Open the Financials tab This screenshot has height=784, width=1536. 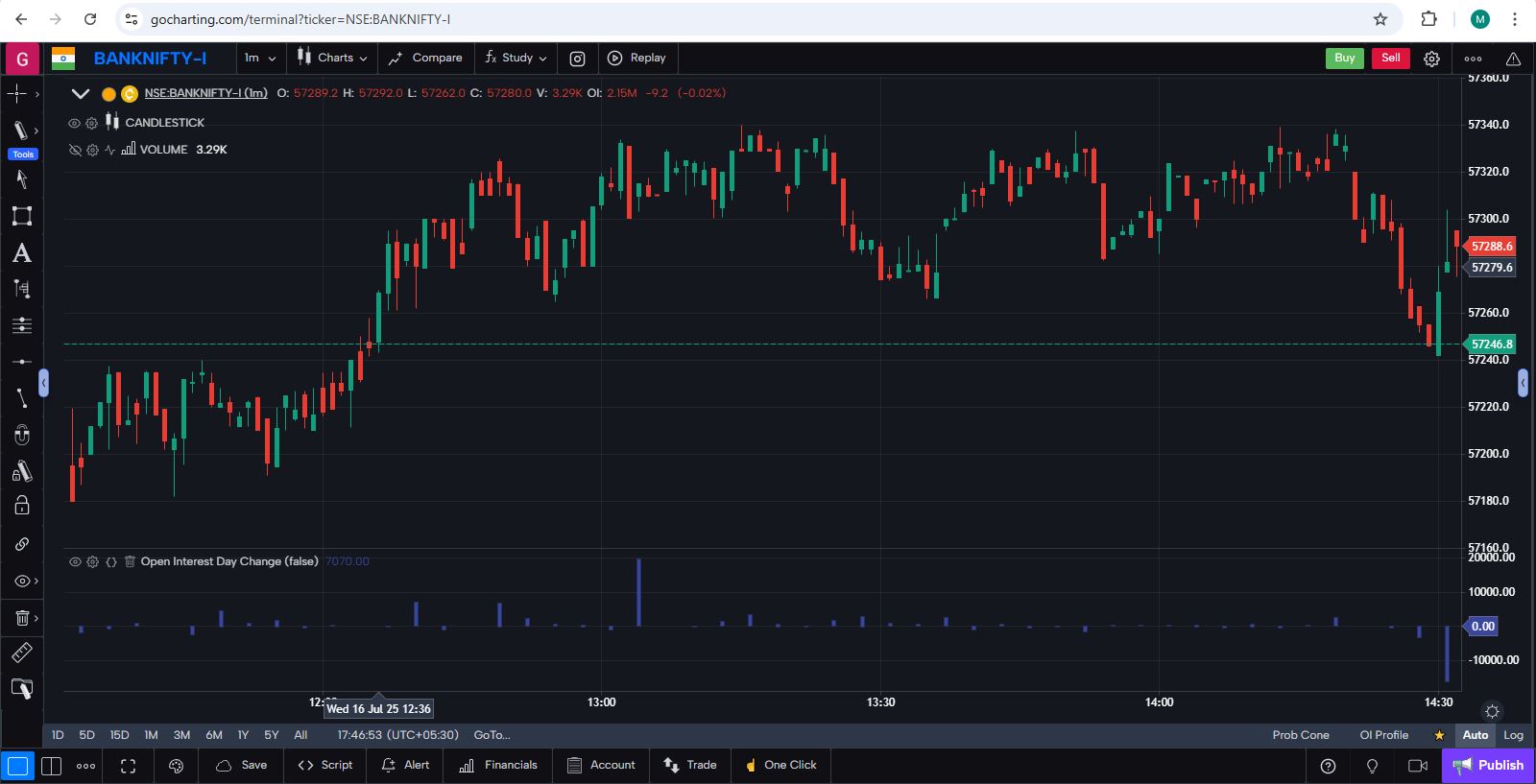(x=498, y=765)
